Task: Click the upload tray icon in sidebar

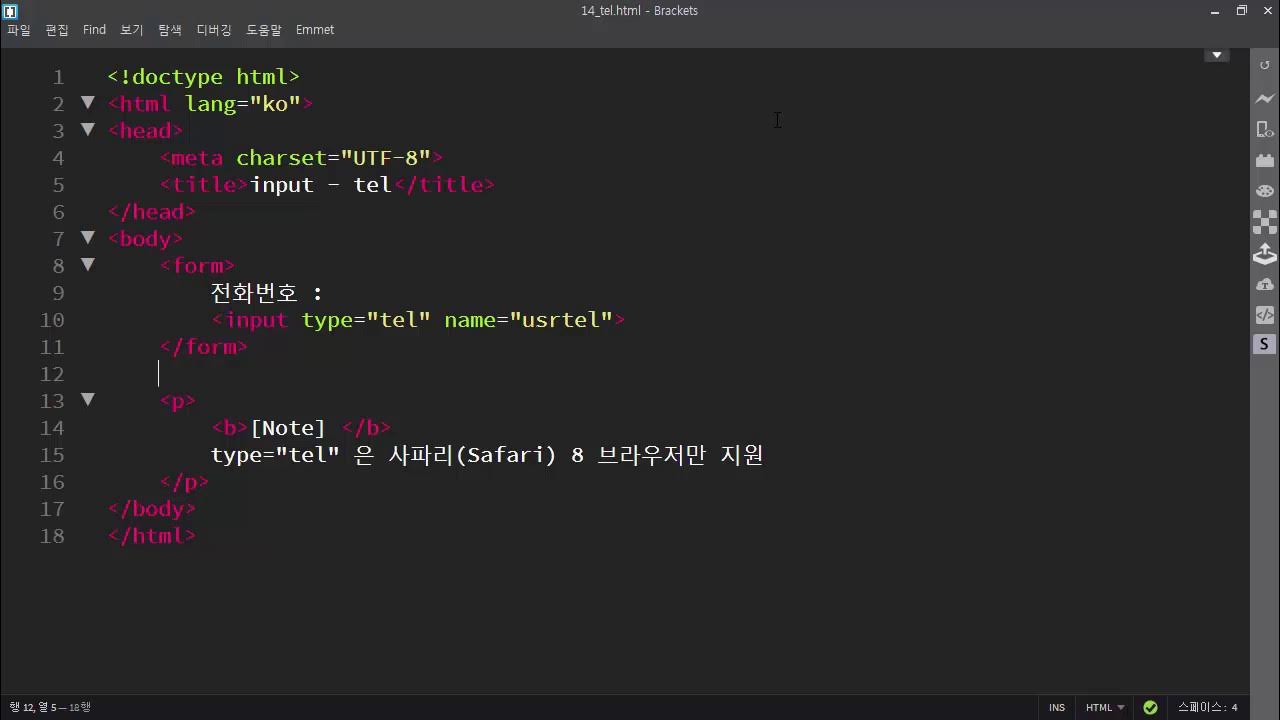Action: click(1265, 254)
